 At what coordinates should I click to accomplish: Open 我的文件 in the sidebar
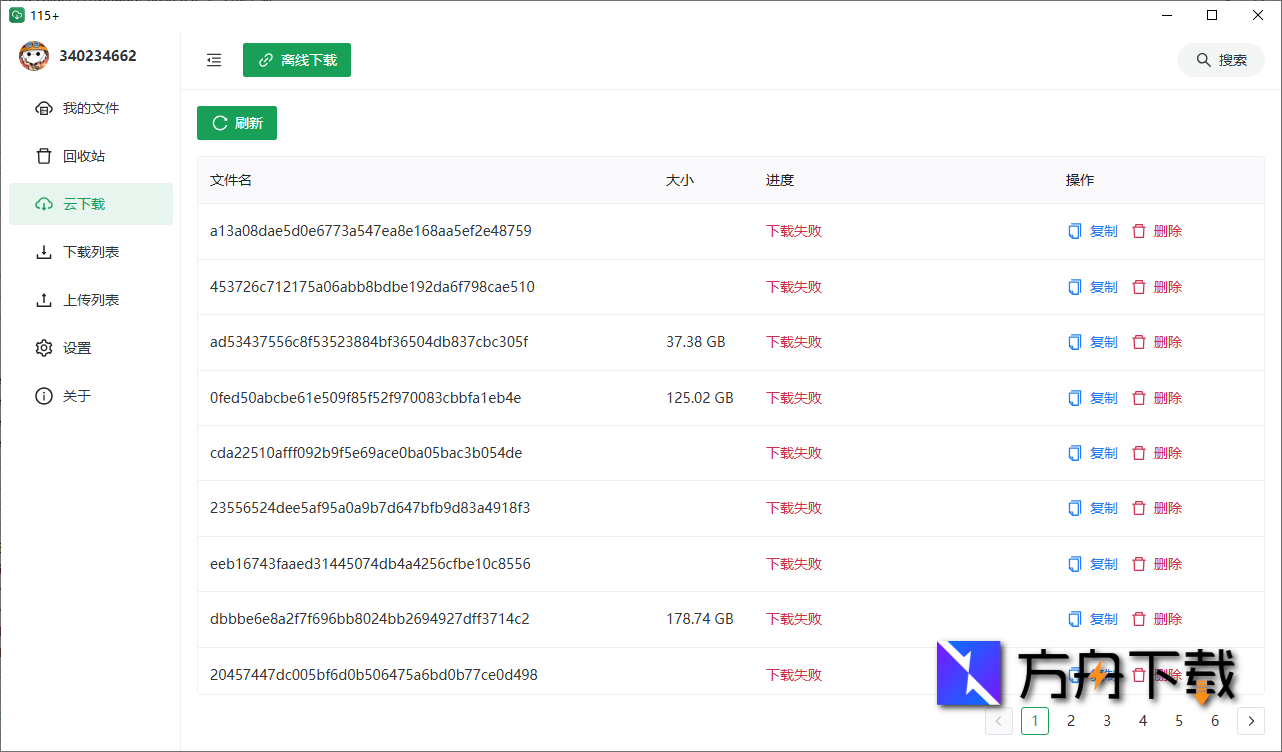[90, 108]
